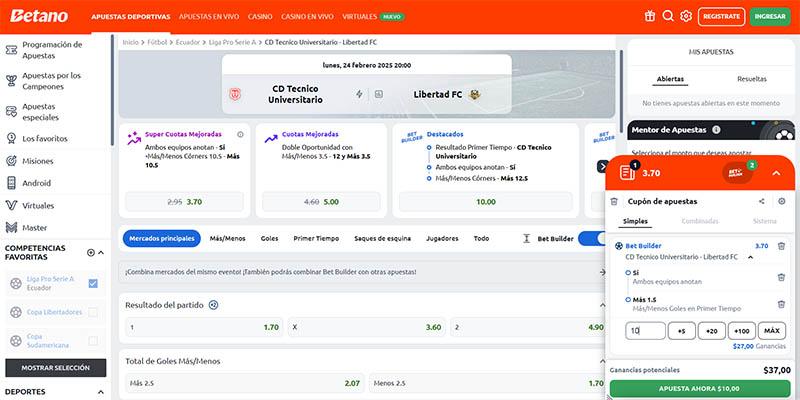Collapse Total de Goles Más/Menos market
The image size is (800, 400).
603,361
